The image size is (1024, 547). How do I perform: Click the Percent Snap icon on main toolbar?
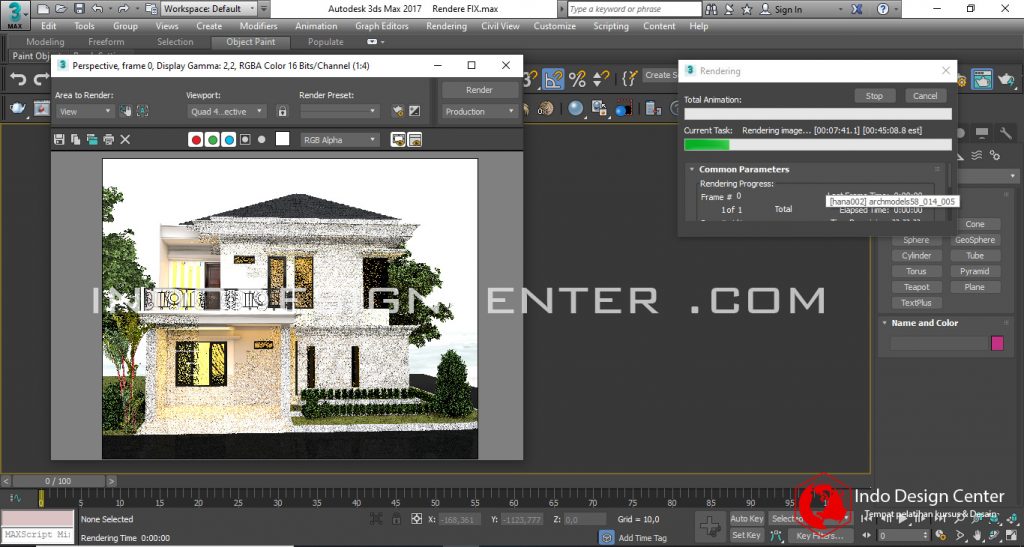[x=577, y=80]
